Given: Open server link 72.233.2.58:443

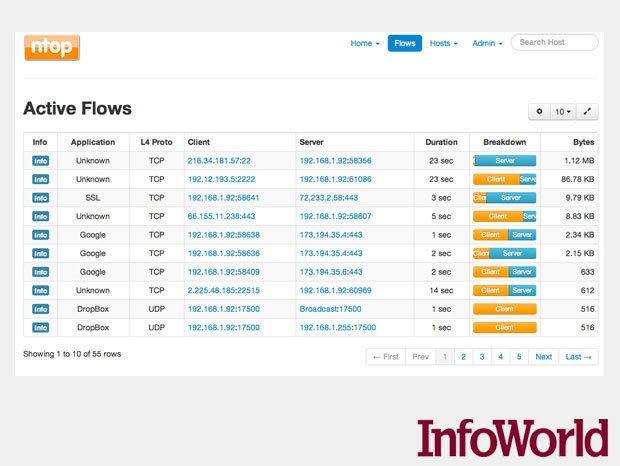Looking at the screenshot, I should [329, 198].
